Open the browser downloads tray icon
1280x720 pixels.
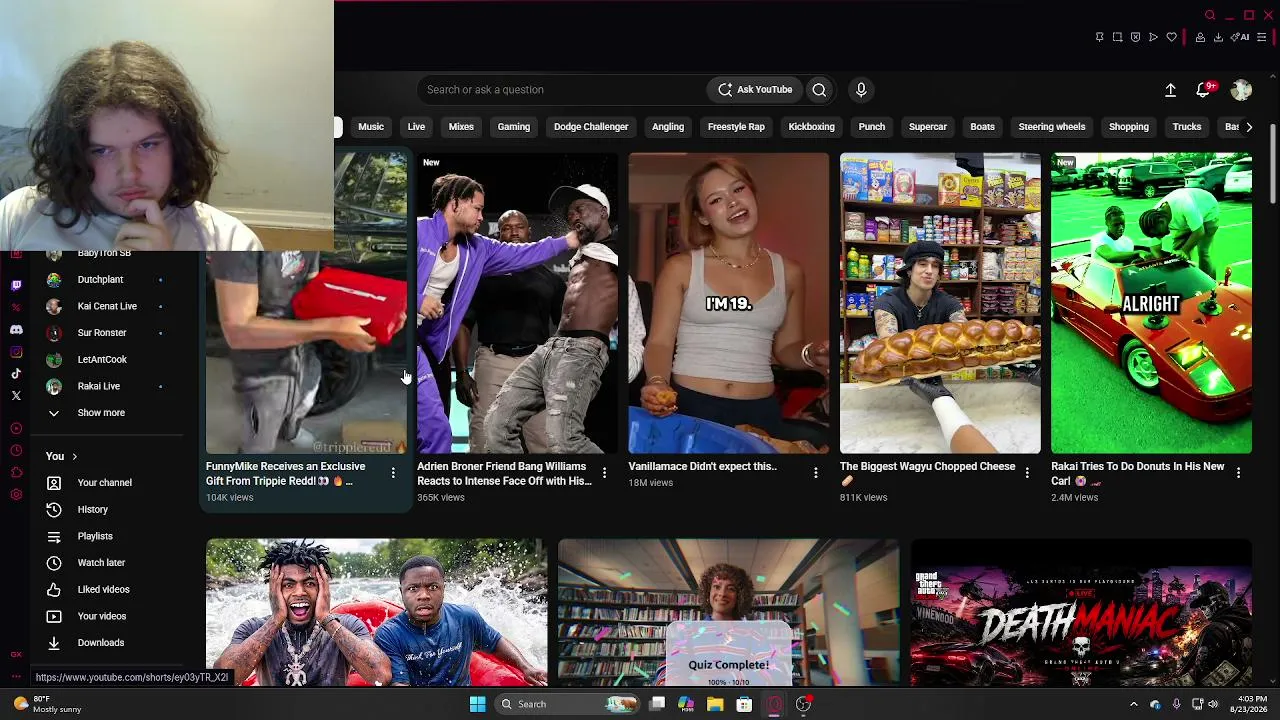point(1218,37)
